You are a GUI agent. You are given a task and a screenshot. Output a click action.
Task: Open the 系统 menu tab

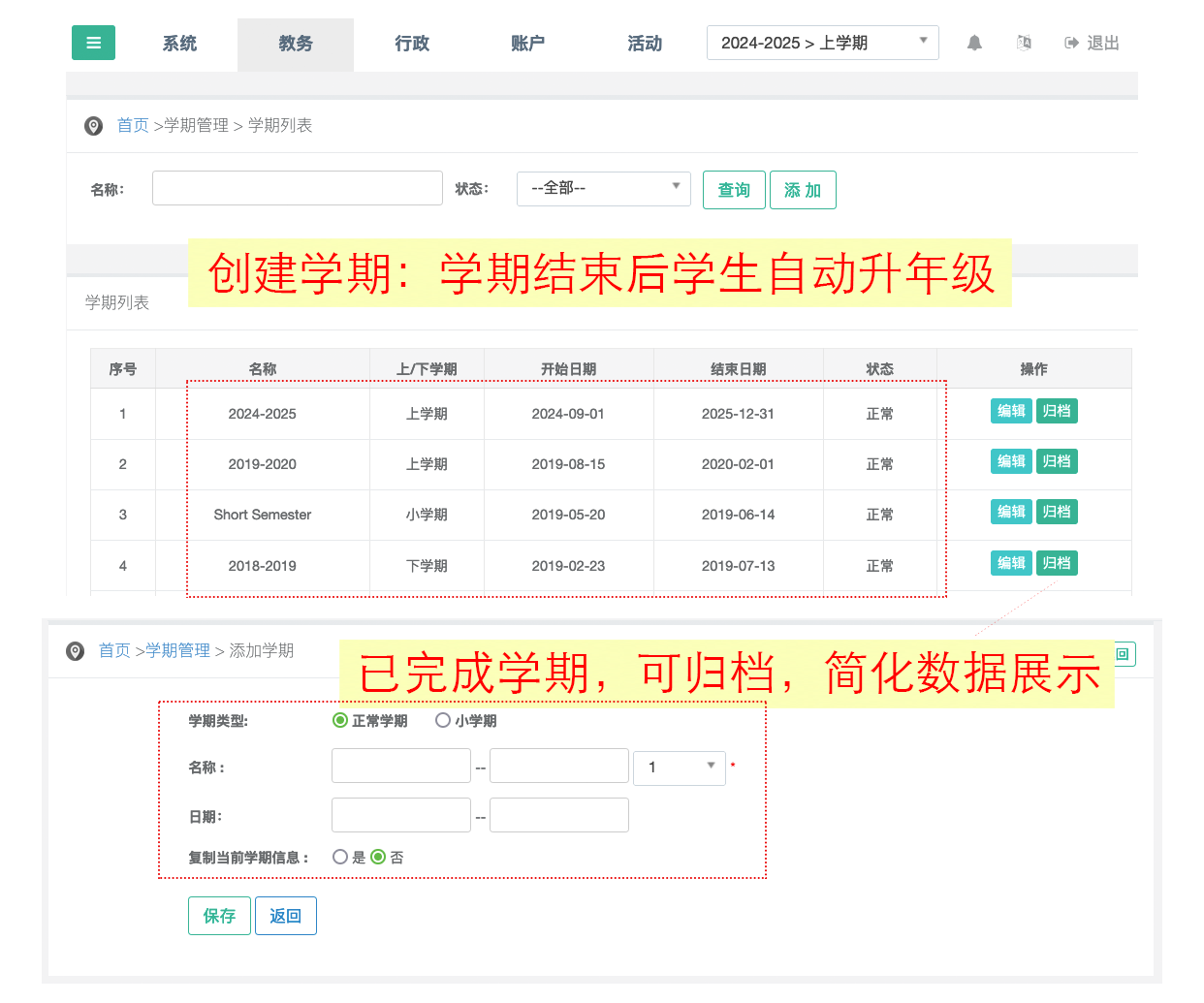(179, 44)
